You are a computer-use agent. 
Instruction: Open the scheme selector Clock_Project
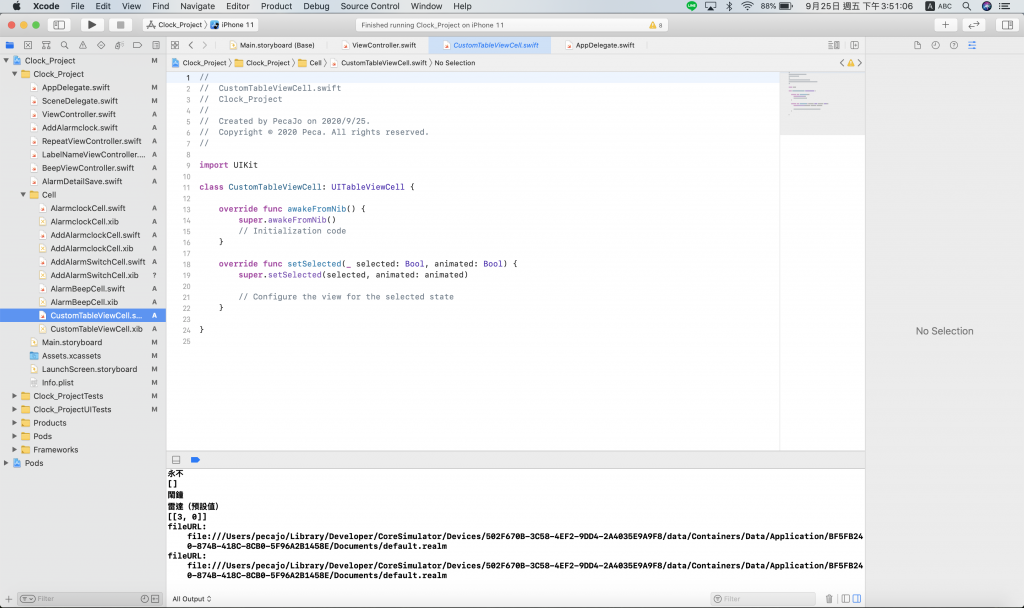(174, 25)
